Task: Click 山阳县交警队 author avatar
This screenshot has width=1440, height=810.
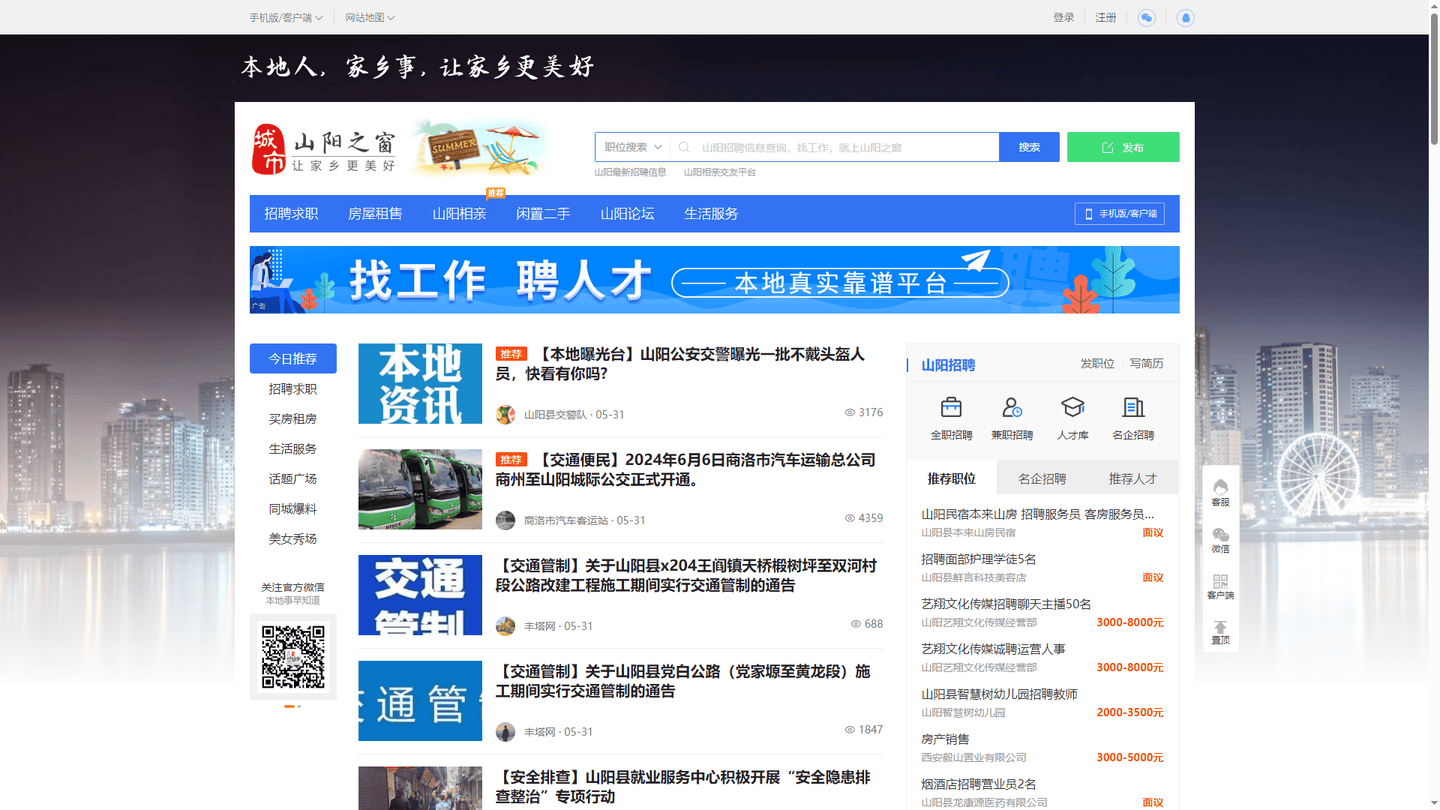Action: click(506, 414)
